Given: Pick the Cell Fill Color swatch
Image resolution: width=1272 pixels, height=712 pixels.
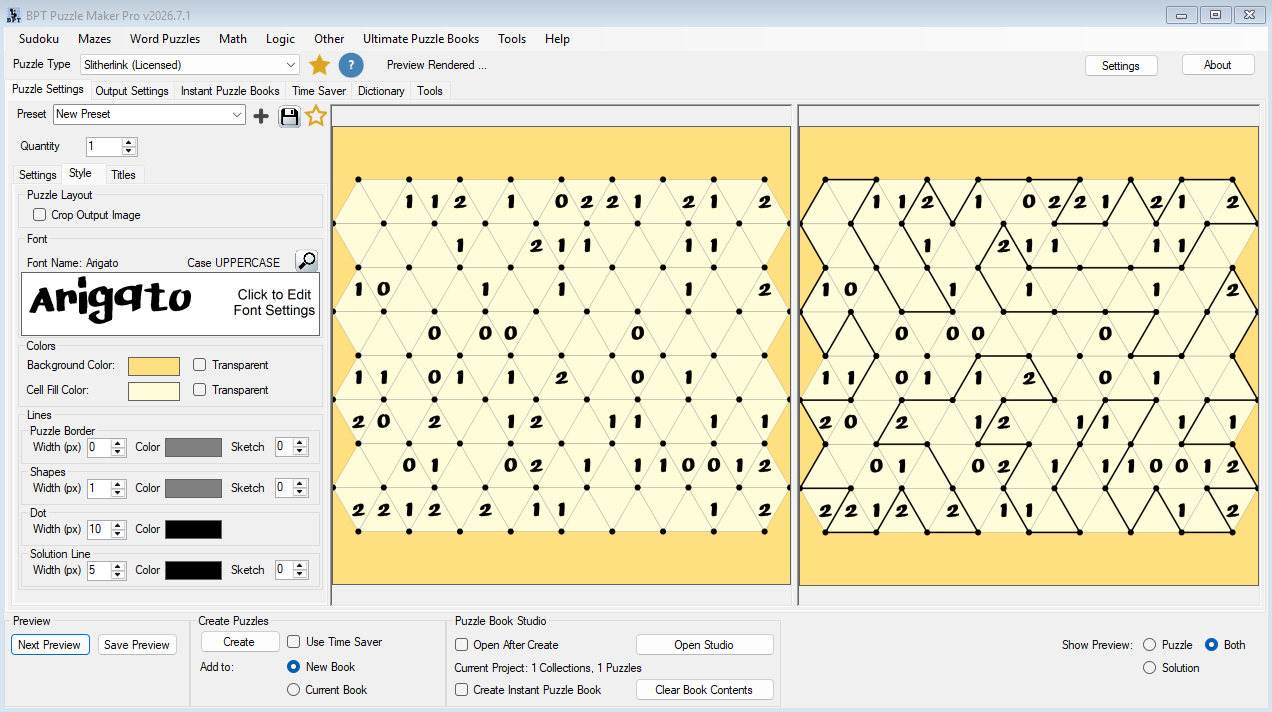Looking at the screenshot, I should tap(154, 391).
